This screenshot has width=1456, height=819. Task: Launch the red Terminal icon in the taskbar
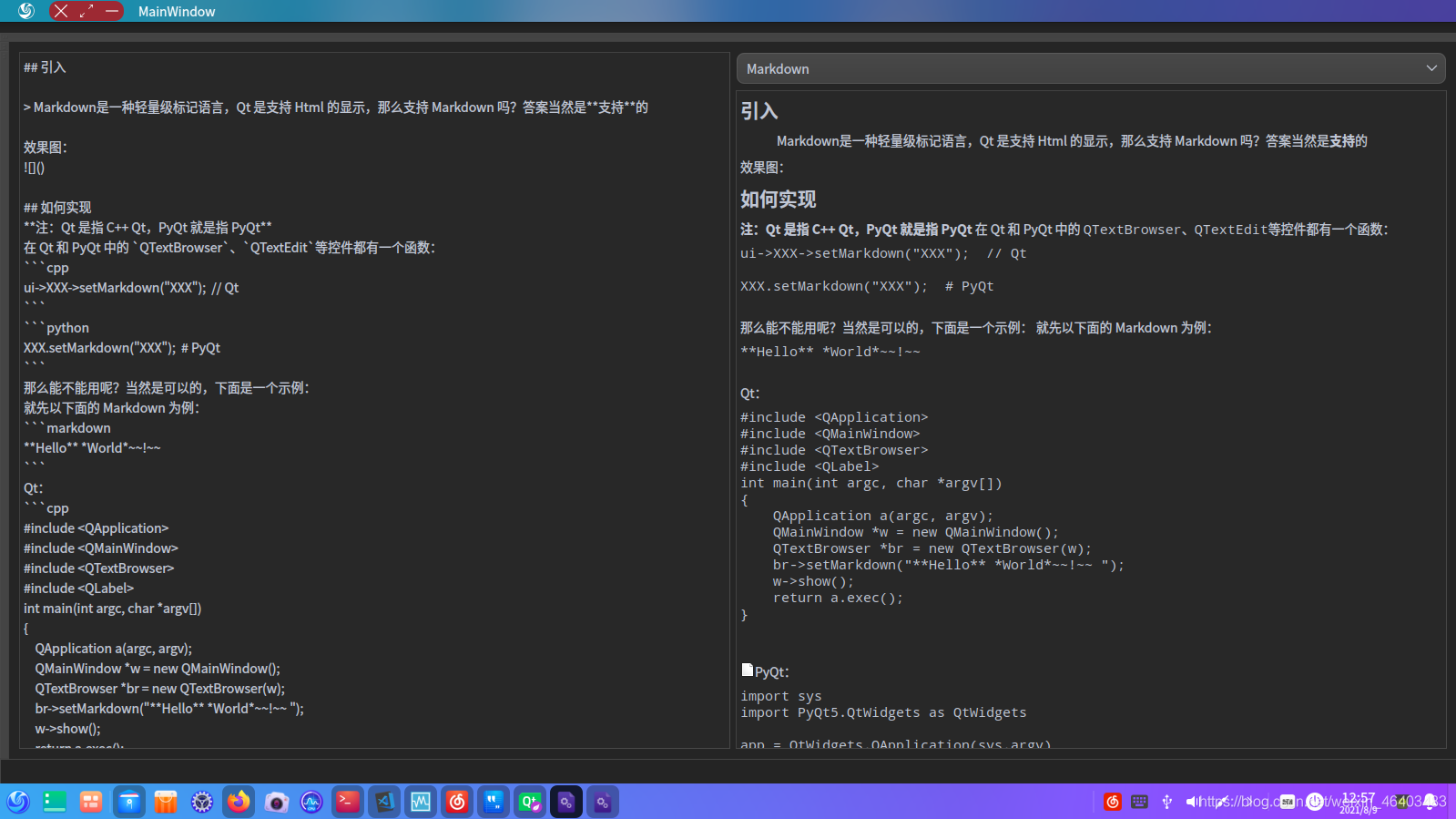point(348,802)
